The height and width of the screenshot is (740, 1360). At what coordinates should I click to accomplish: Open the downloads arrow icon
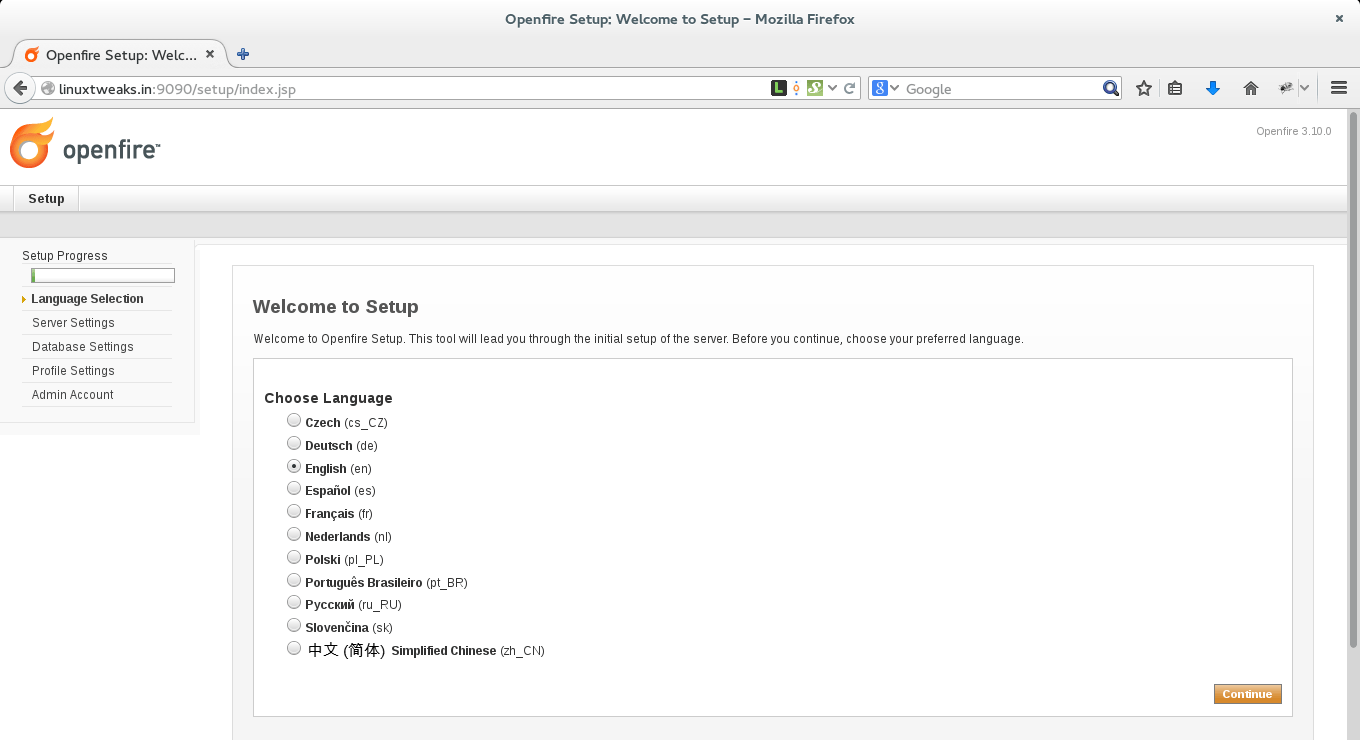pyautogui.click(x=1213, y=88)
